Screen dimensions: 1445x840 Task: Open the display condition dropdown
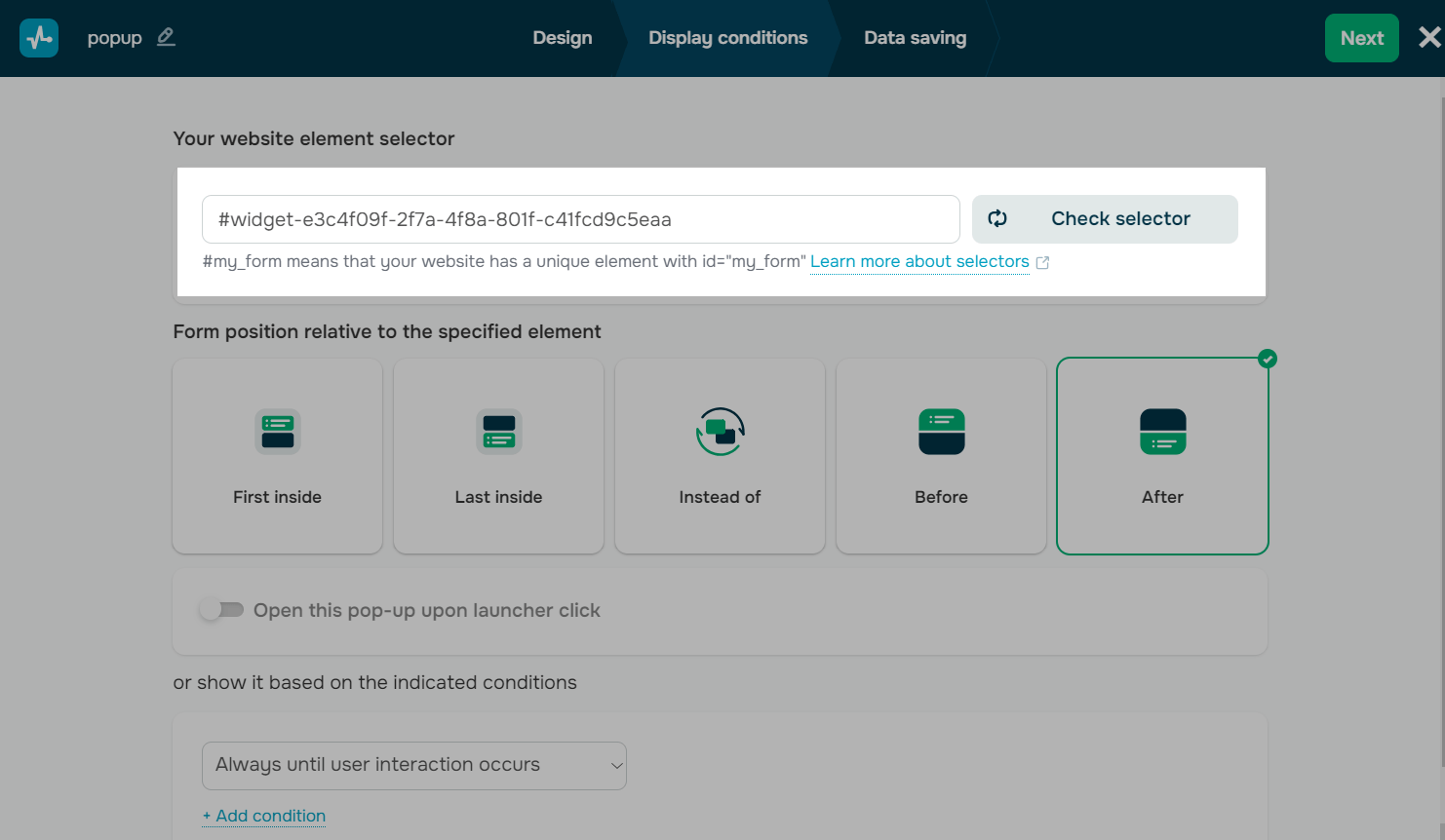414,765
